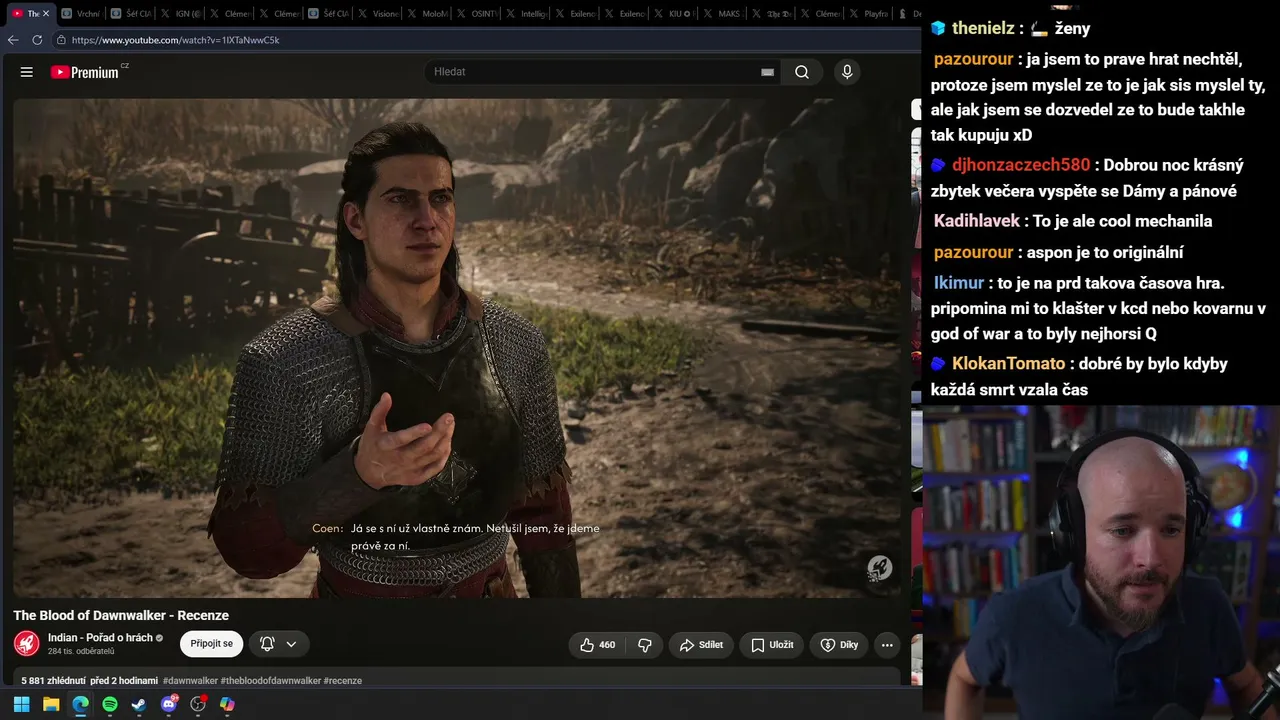This screenshot has height=720, width=1280.
Task: Click the streamer webcam feed
Action: [1101, 562]
